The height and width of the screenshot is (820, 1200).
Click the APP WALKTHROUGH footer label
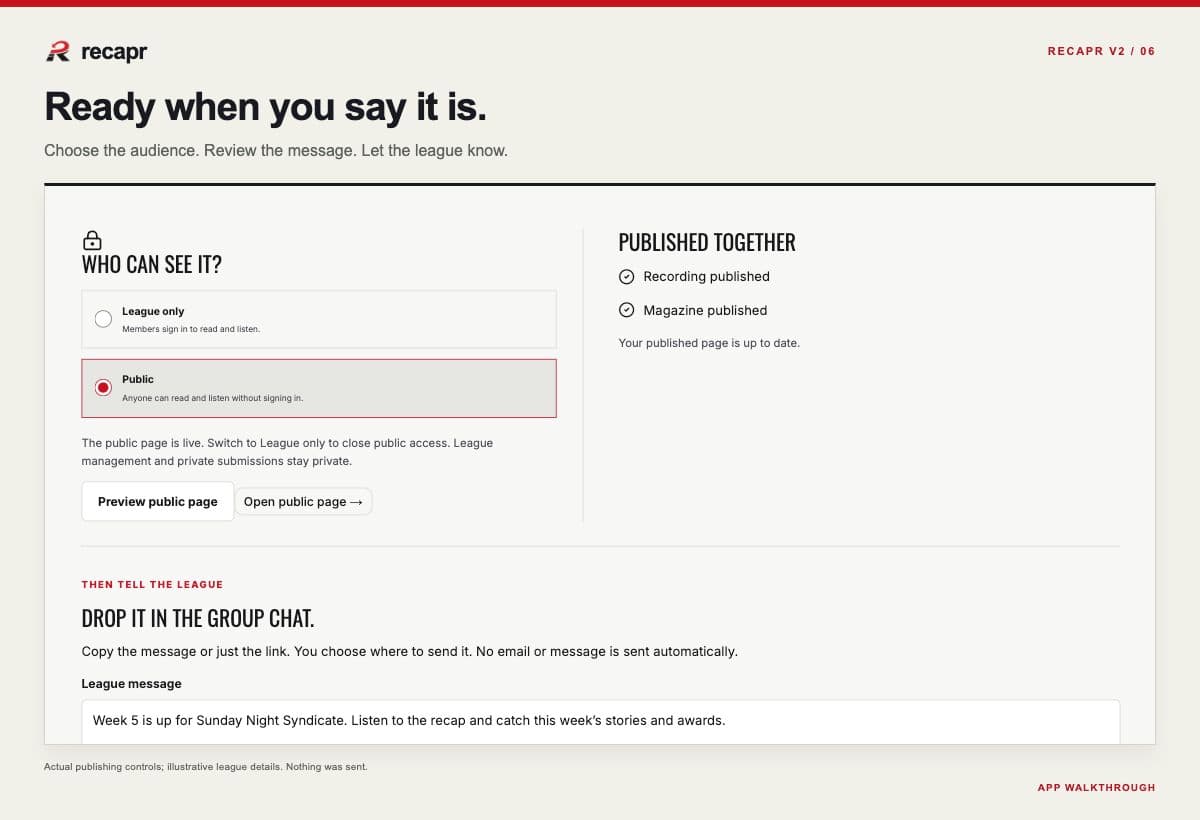click(x=1096, y=787)
